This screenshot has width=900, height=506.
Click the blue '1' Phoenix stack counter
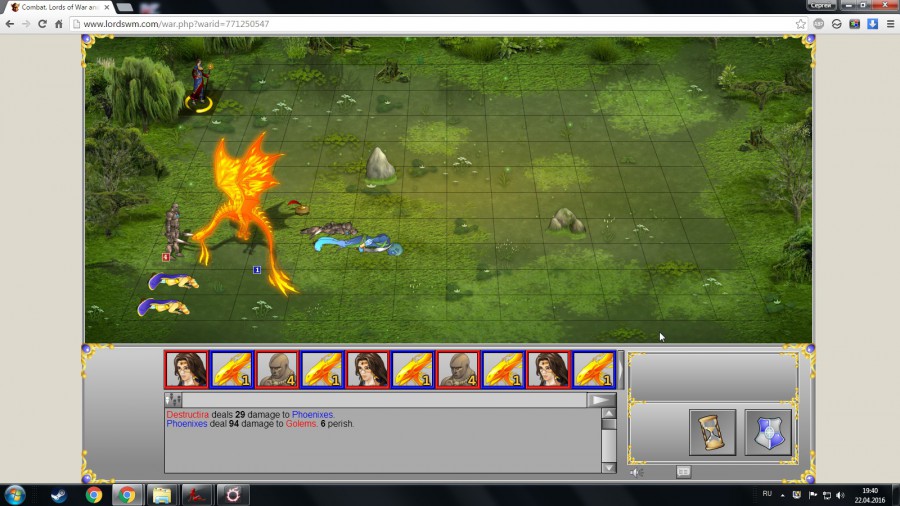(257, 270)
